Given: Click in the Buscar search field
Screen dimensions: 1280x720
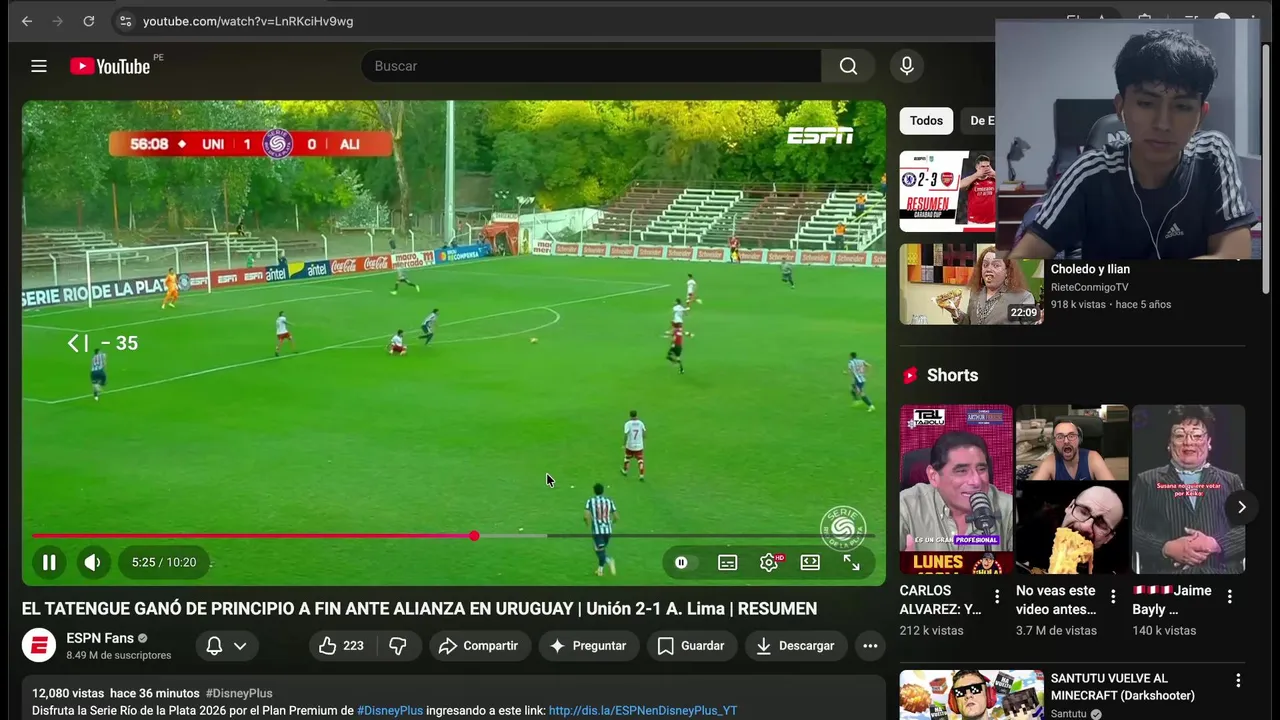Looking at the screenshot, I should [x=591, y=66].
